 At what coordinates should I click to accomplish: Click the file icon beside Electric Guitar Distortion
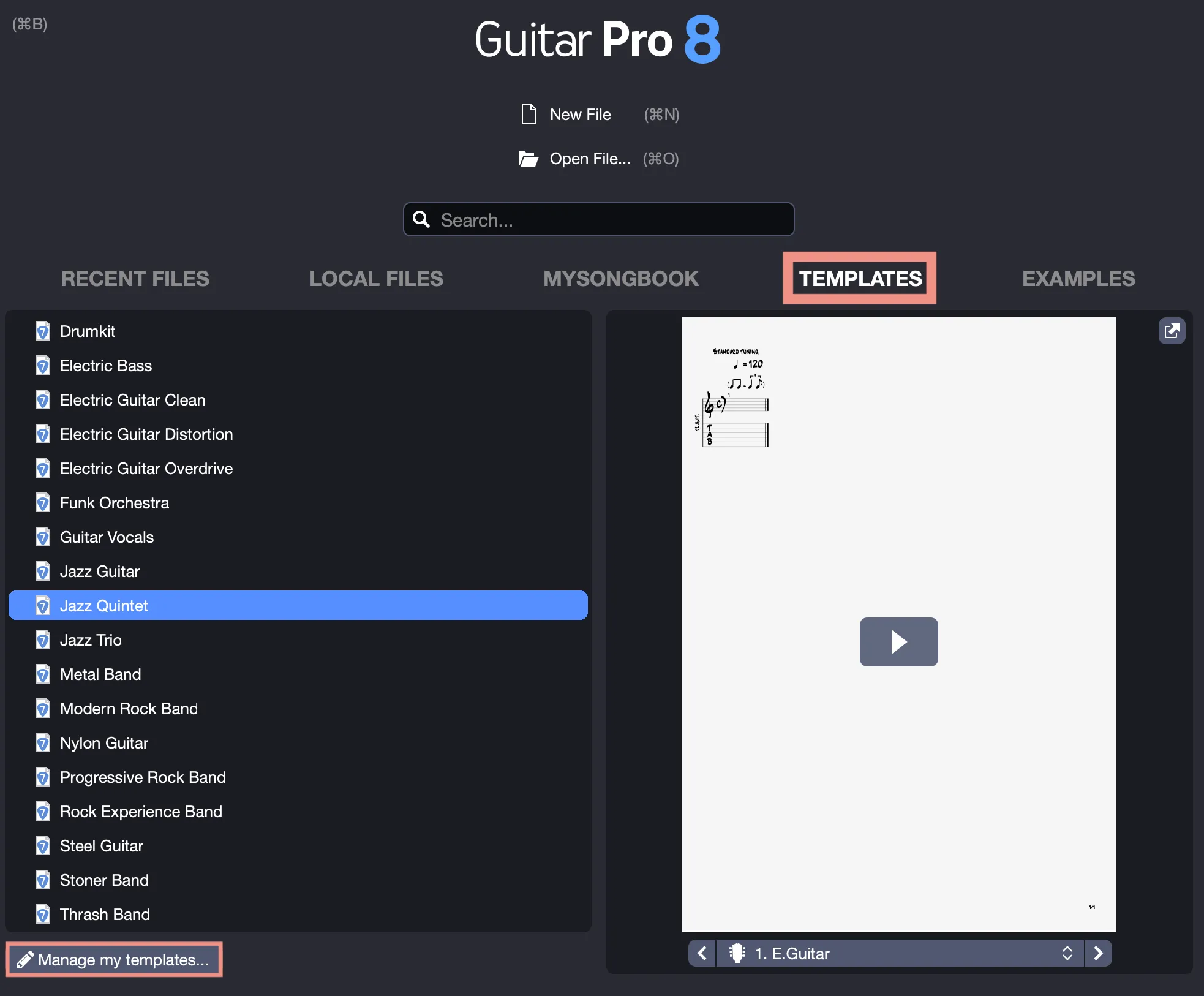pos(43,434)
